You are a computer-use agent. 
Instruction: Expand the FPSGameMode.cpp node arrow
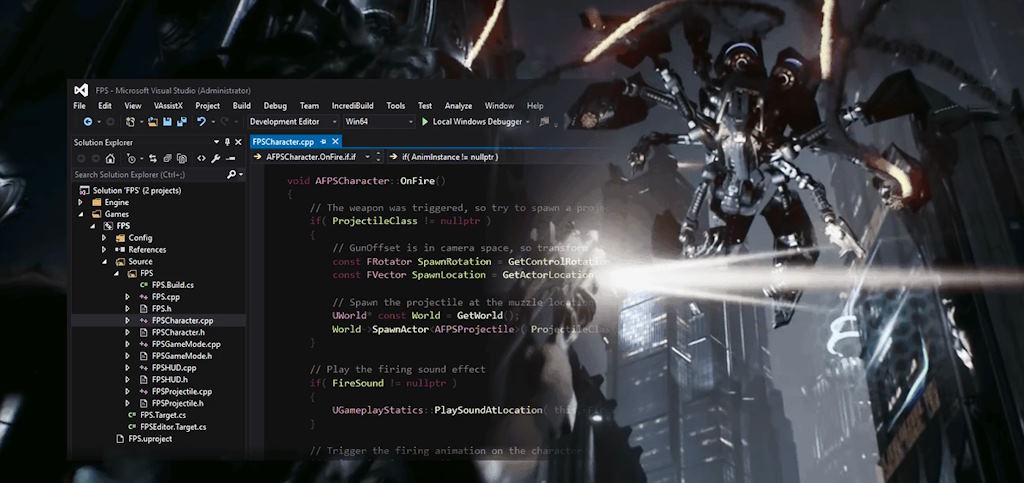[x=127, y=344]
